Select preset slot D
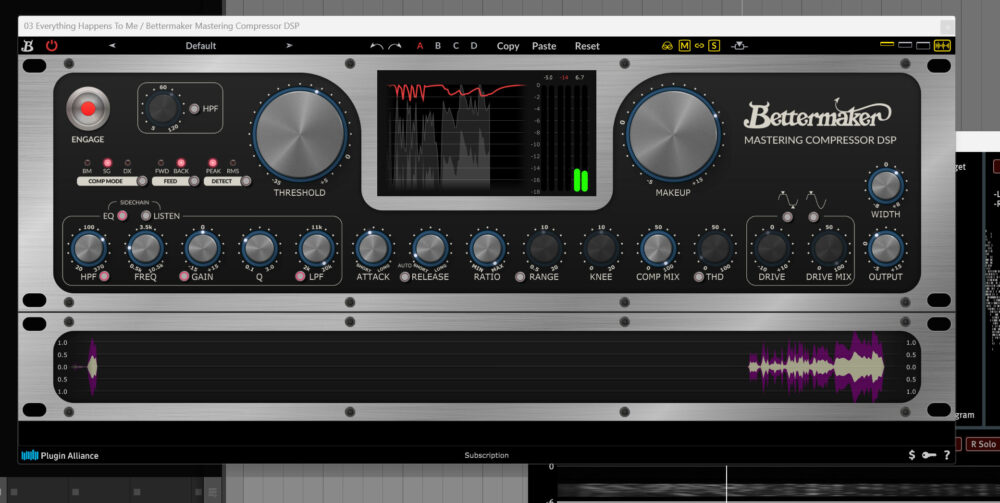This screenshot has height=503, width=1000. click(x=474, y=46)
